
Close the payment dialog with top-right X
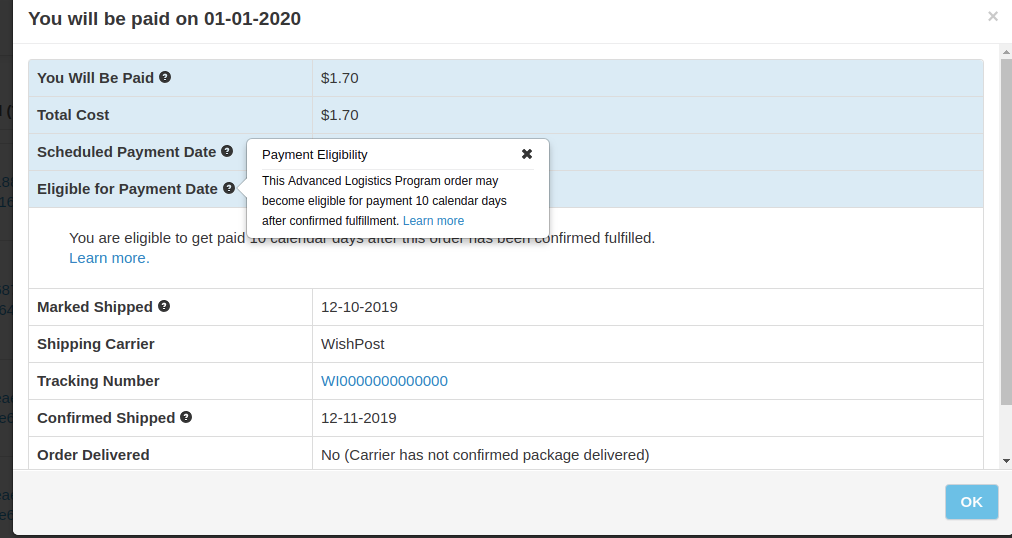pos(992,16)
